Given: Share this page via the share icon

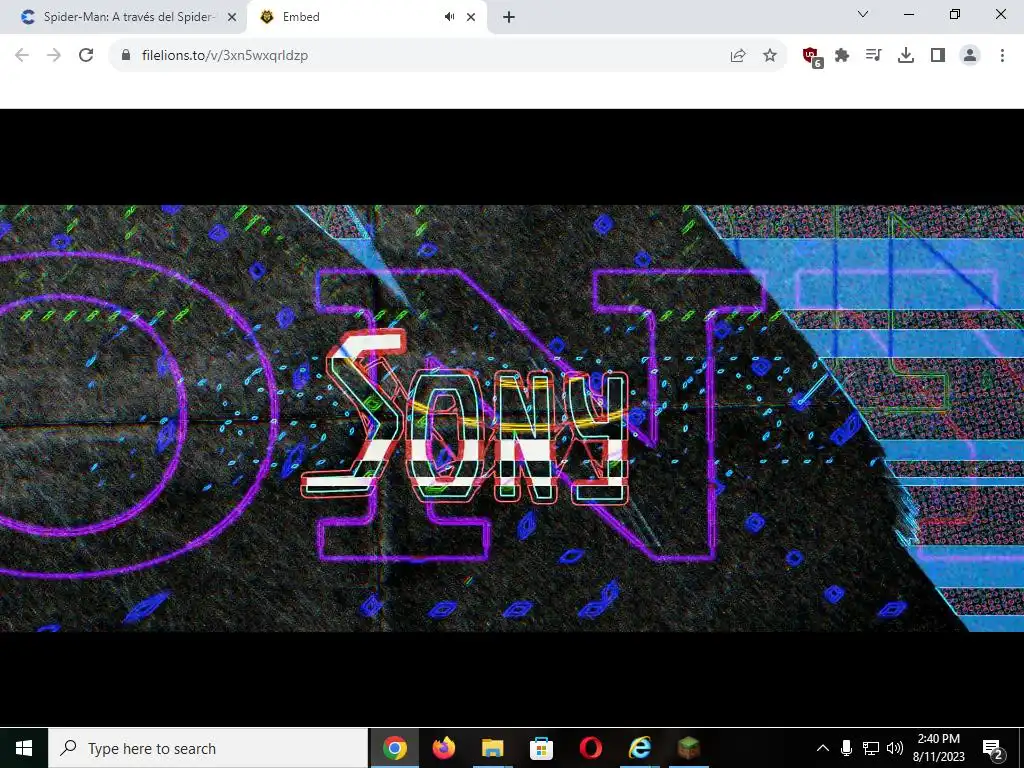Looking at the screenshot, I should tap(738, 56).
